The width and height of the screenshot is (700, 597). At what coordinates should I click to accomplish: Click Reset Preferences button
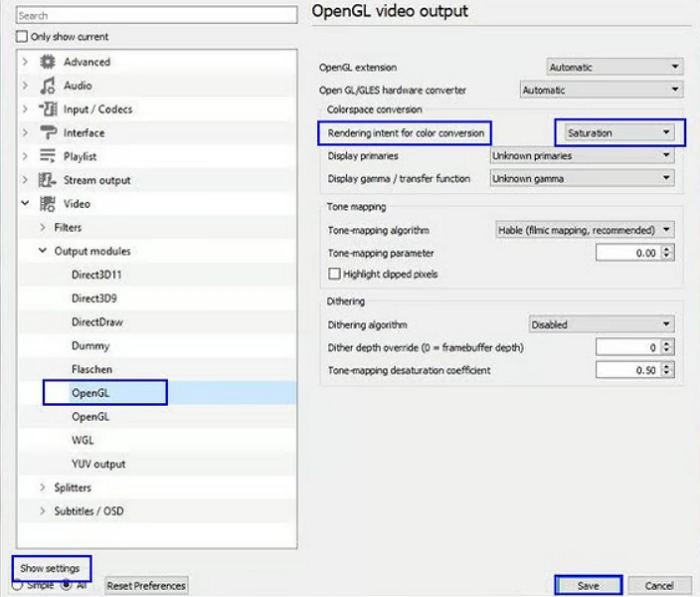pos(146,585)
